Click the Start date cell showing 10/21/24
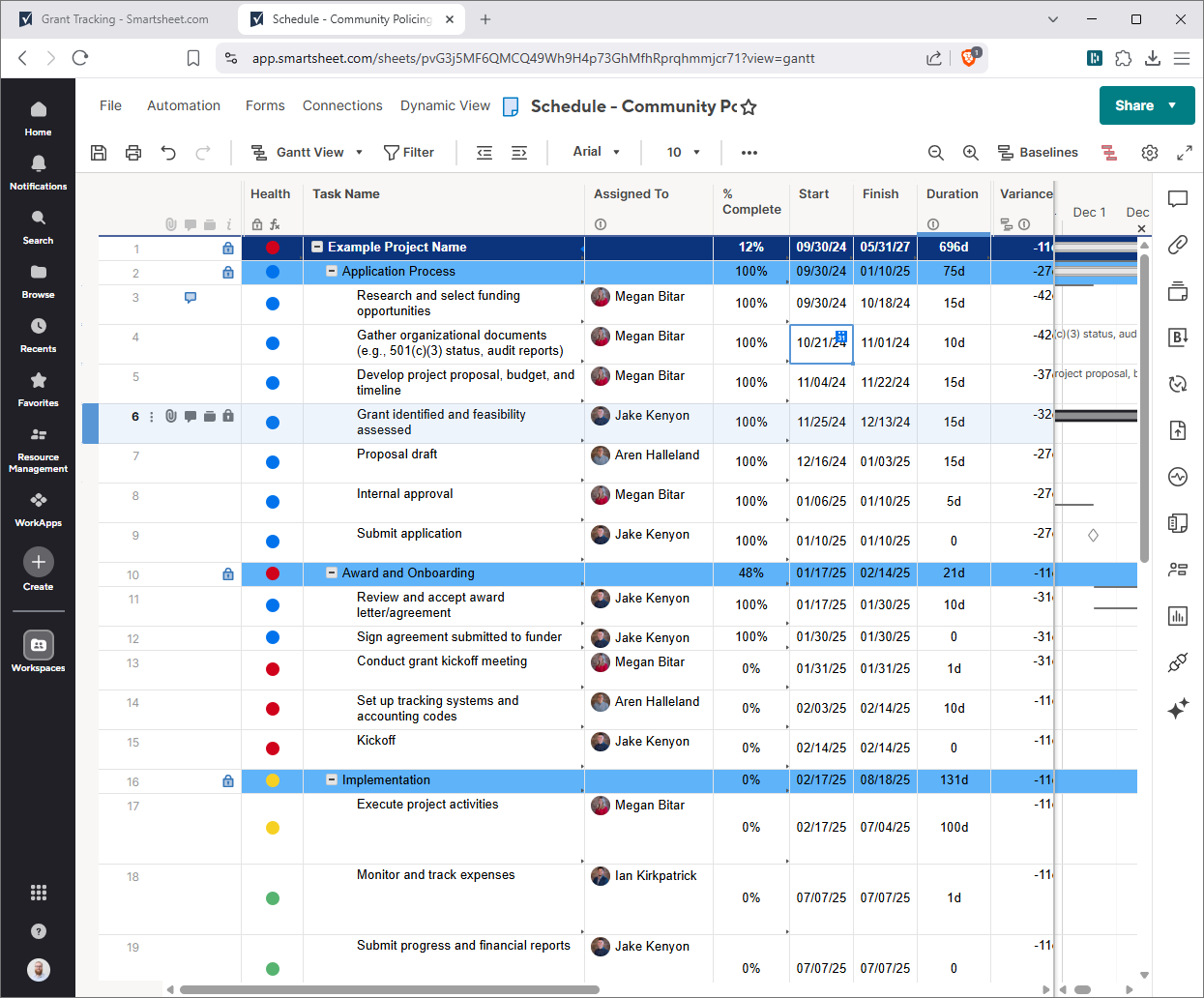 [821, 342]
